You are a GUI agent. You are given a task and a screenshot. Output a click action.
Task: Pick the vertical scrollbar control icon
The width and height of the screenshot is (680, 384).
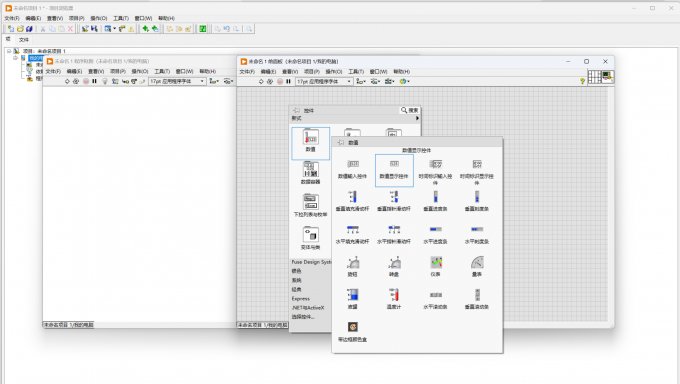click(477, 295)
